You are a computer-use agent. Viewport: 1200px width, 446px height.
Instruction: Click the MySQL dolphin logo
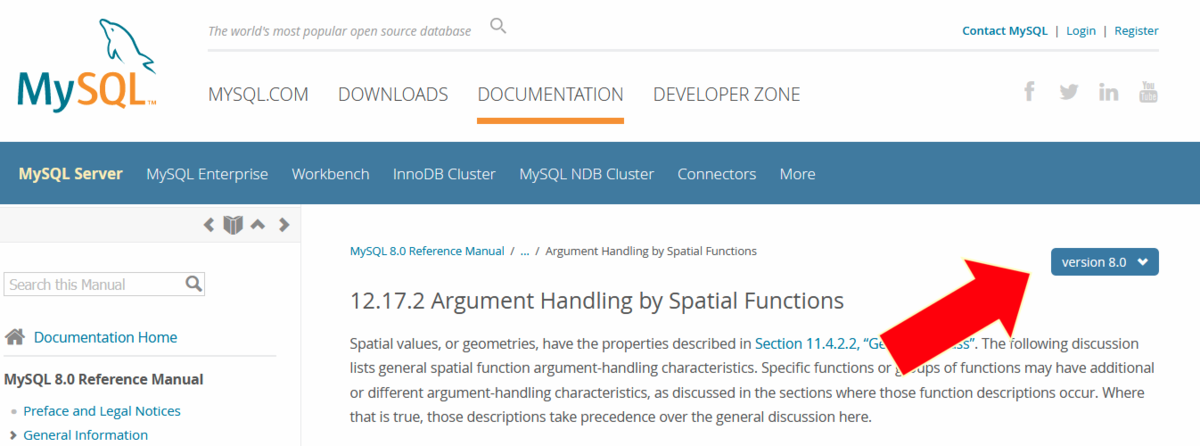[86, 65]
